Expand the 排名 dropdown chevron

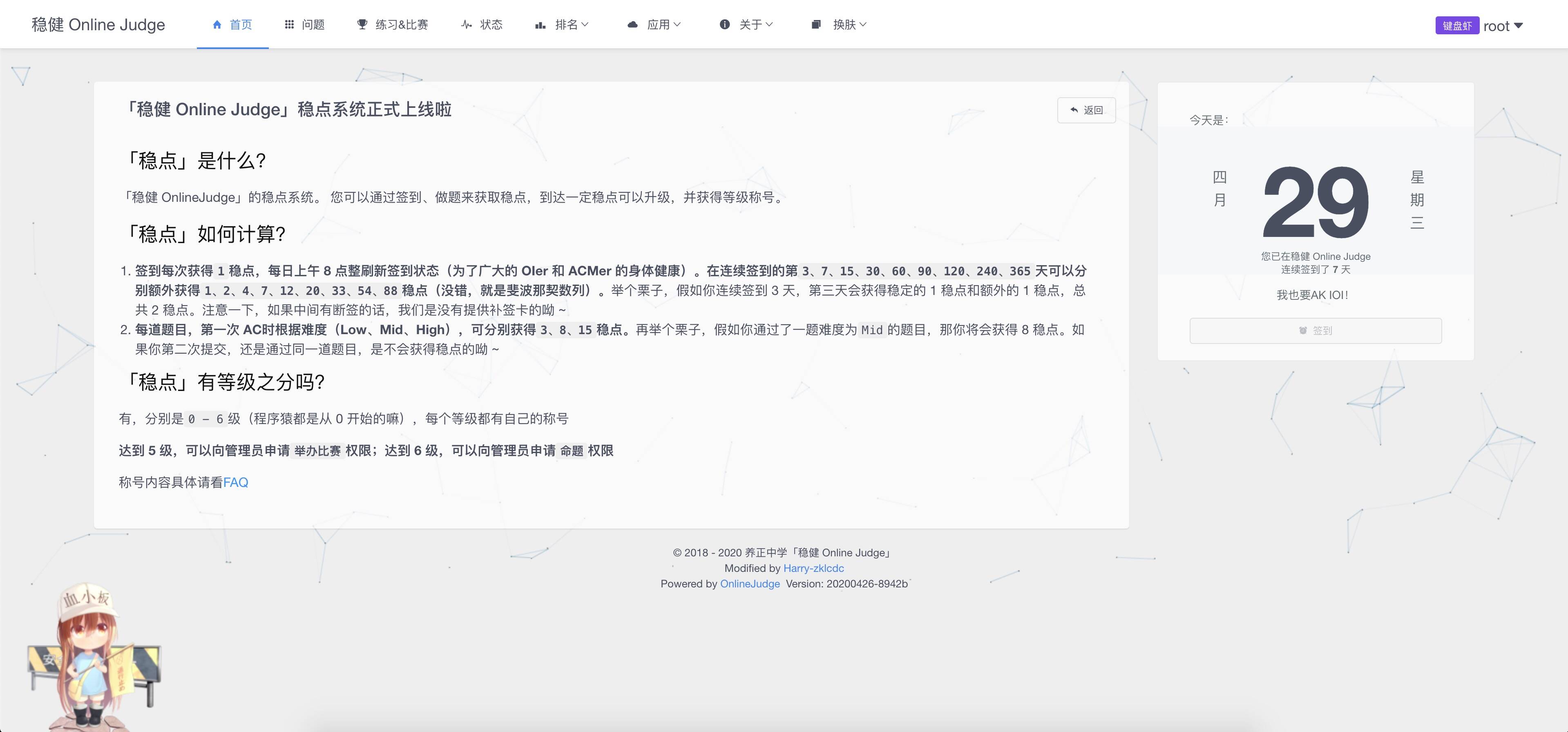pos(585,25)
